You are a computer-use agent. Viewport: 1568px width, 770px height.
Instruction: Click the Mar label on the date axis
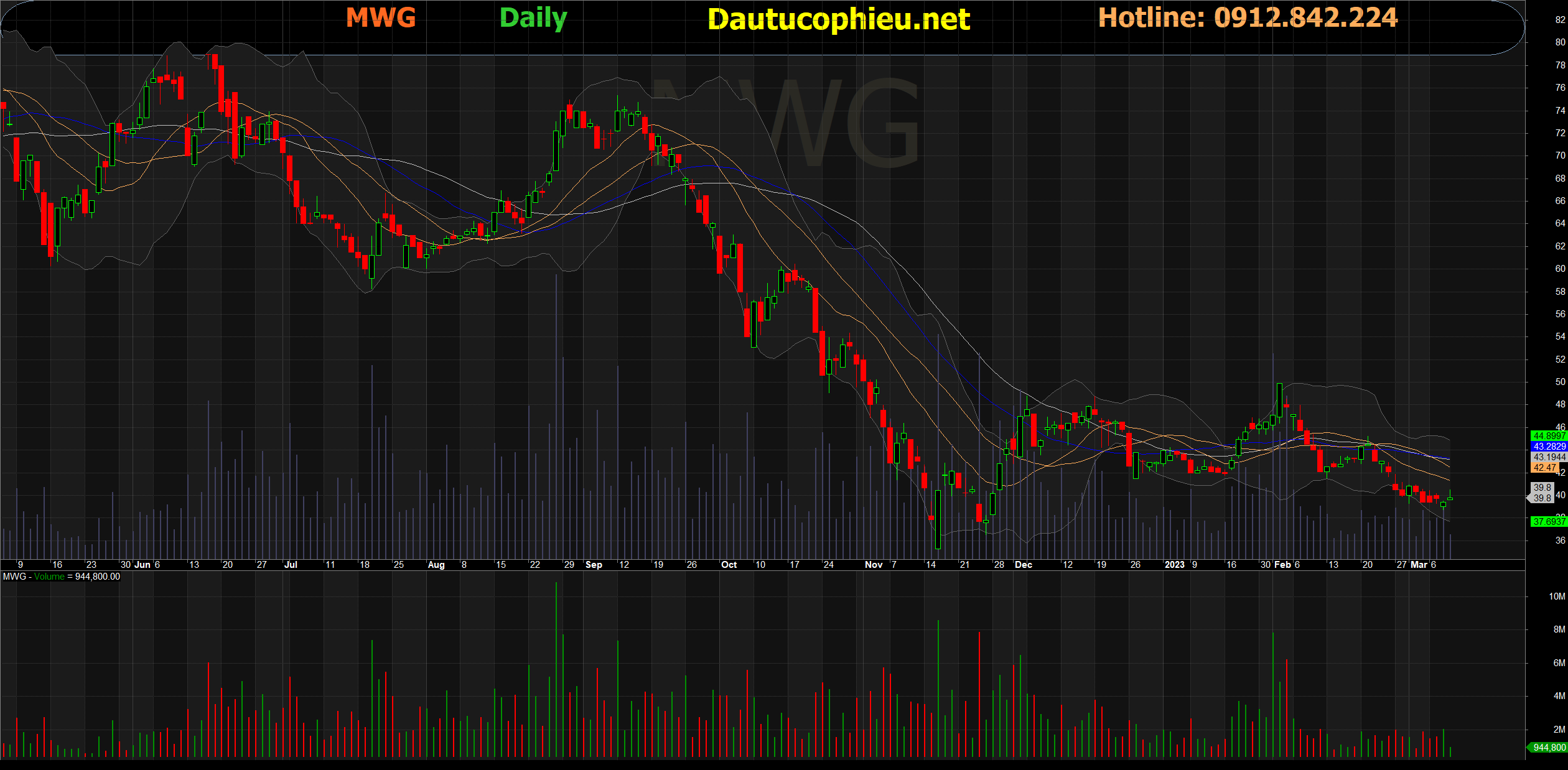coord(1419,565)
